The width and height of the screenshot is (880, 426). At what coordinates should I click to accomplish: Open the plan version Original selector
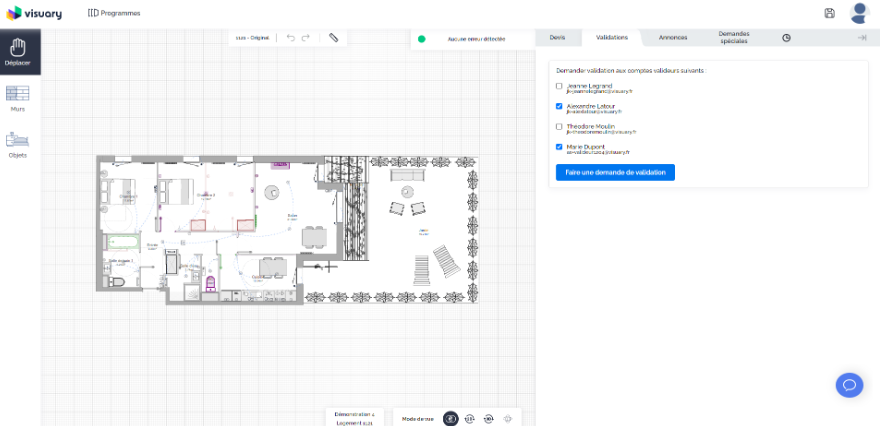tap(252, 38)
